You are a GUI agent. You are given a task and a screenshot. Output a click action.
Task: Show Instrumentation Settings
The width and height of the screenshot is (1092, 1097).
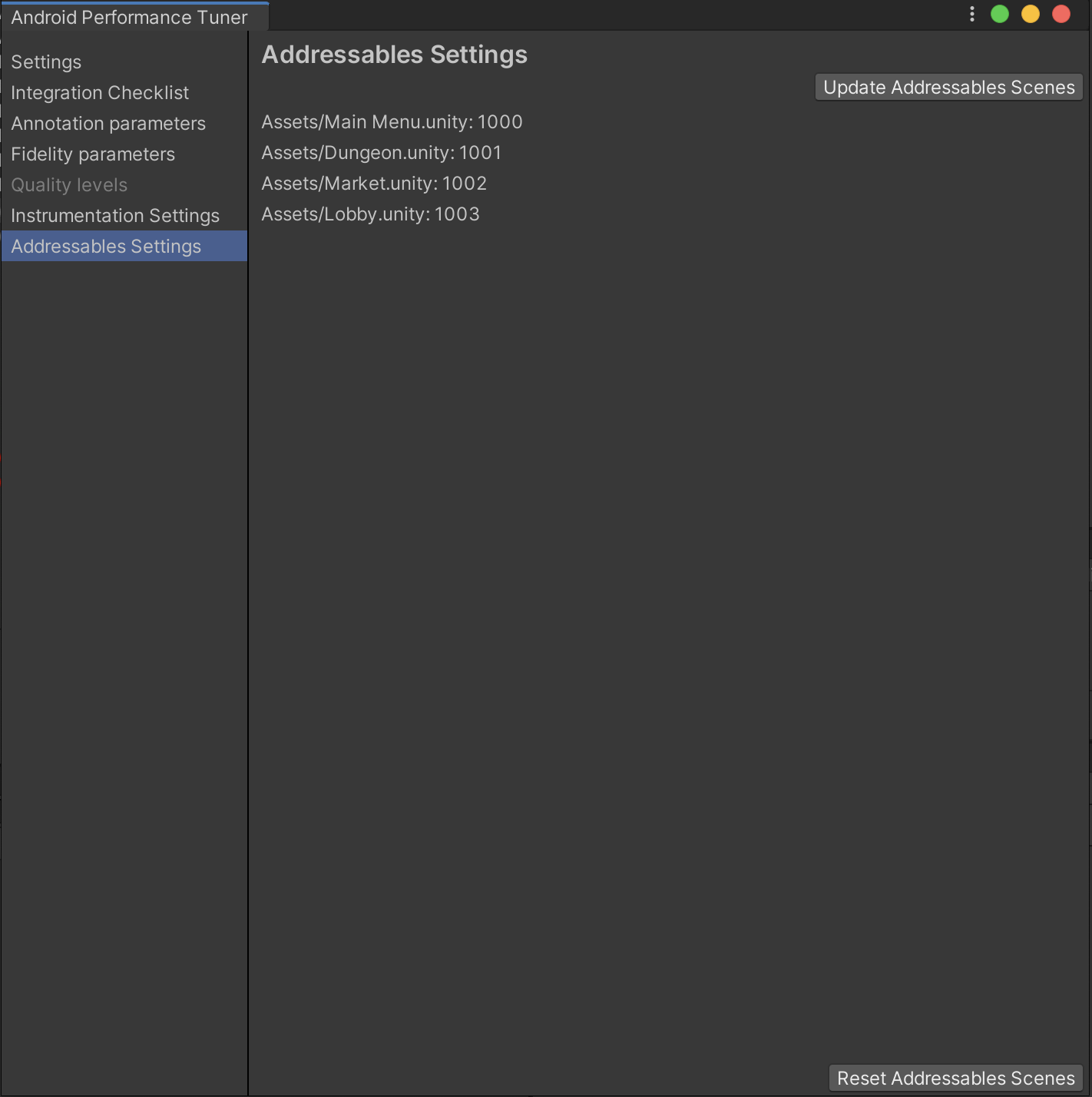tap(115, 216)
